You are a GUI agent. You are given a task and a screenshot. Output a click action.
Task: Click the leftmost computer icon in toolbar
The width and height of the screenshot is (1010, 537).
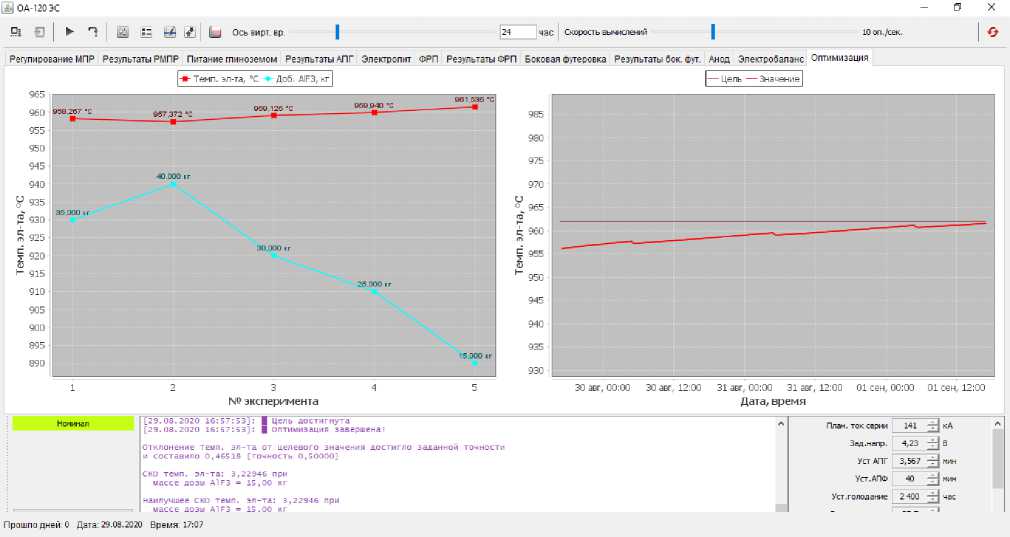[x=14, y=32]
